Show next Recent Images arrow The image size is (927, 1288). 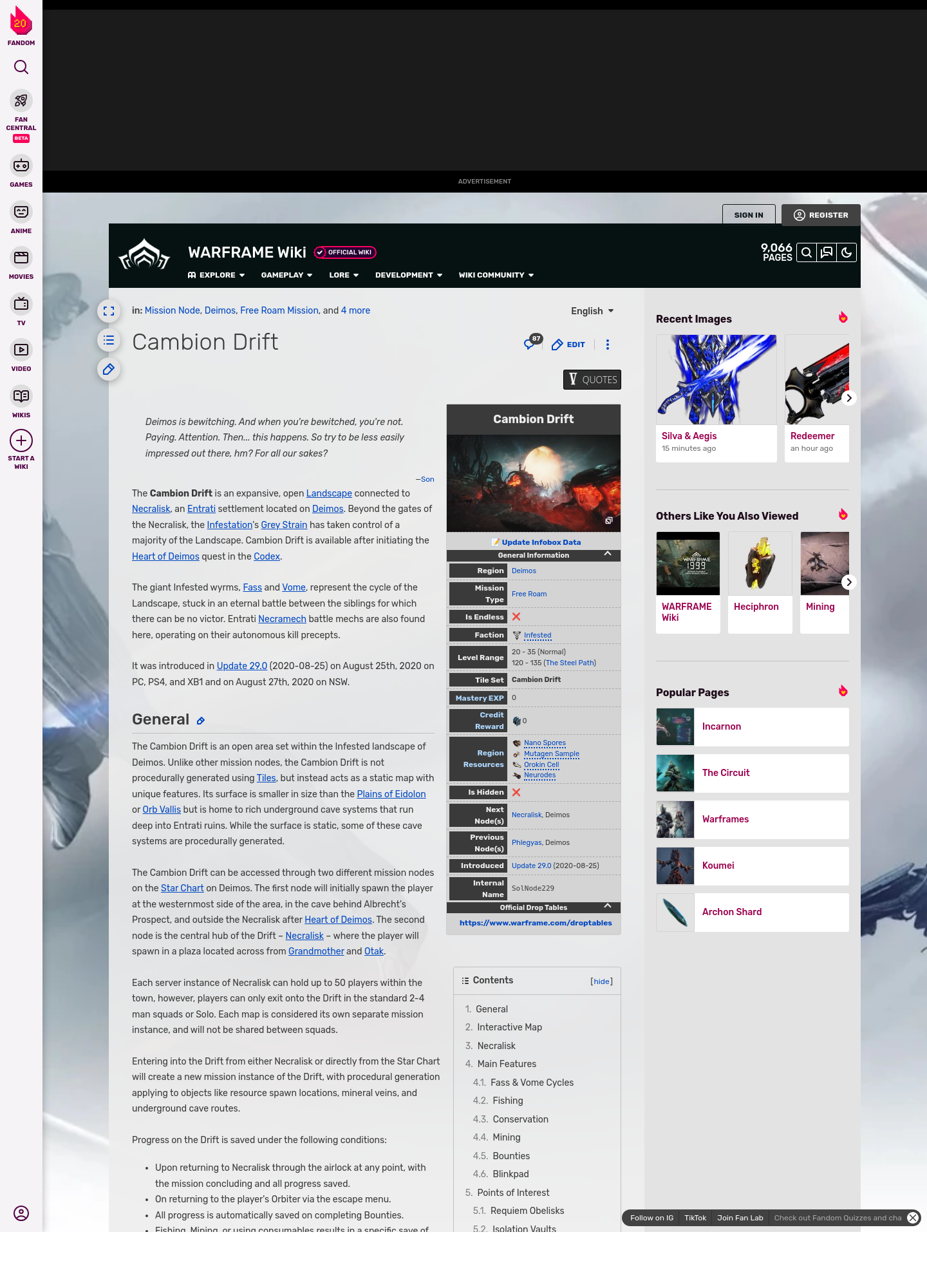coord(849,398)
